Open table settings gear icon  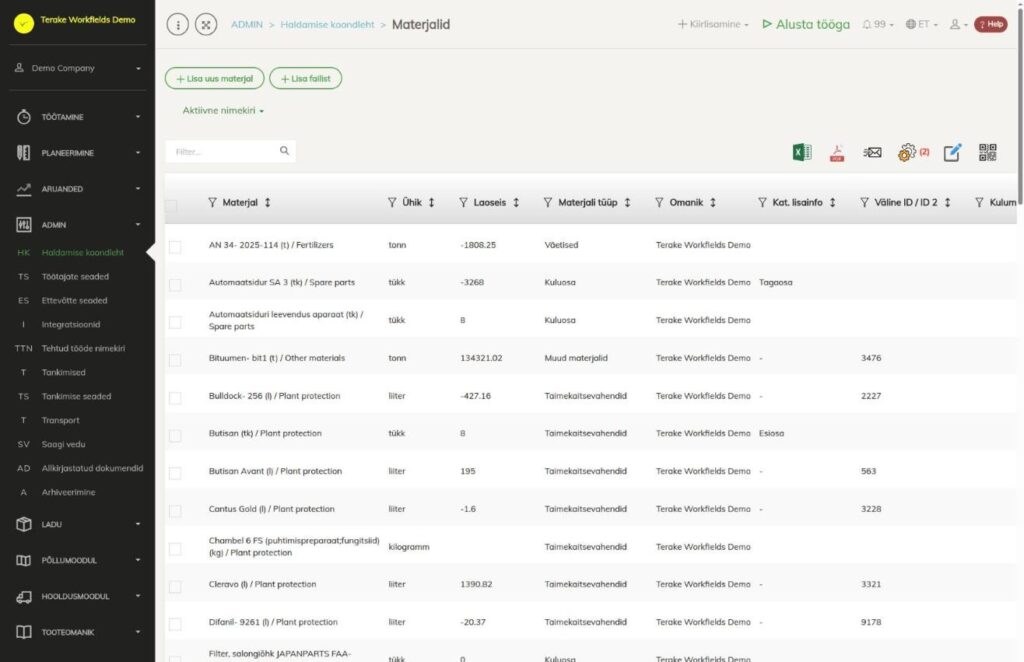[906, 153]
